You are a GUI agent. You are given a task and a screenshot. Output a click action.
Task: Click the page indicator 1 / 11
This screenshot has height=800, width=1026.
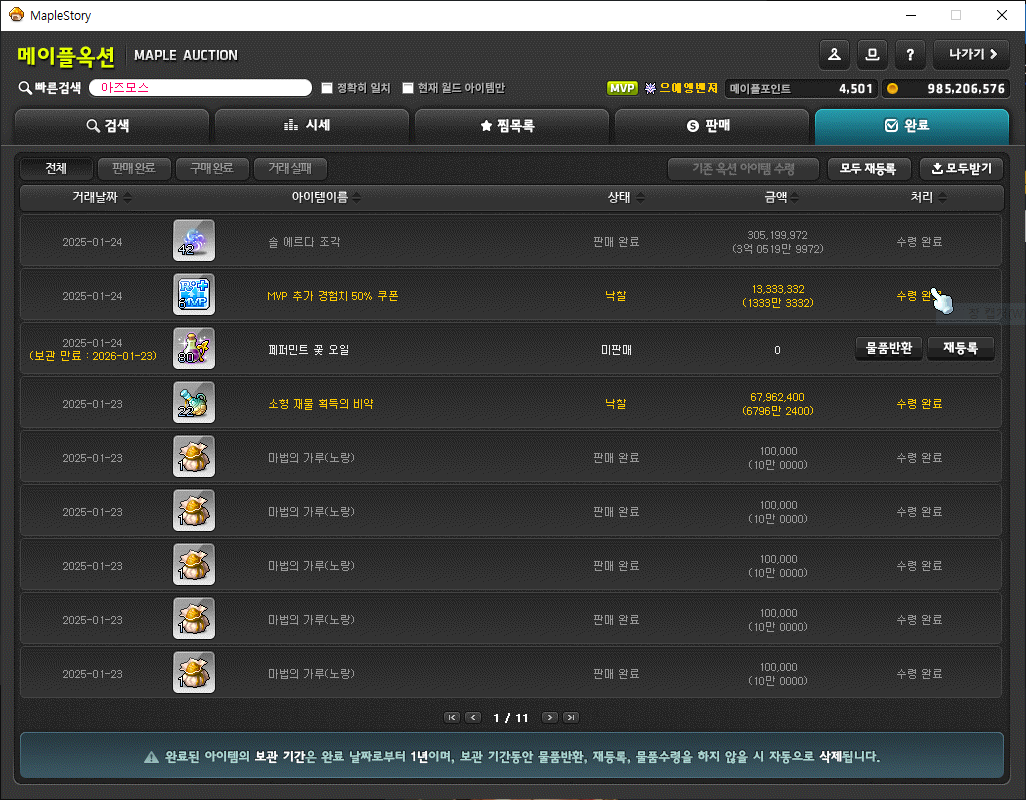(510, 718)
